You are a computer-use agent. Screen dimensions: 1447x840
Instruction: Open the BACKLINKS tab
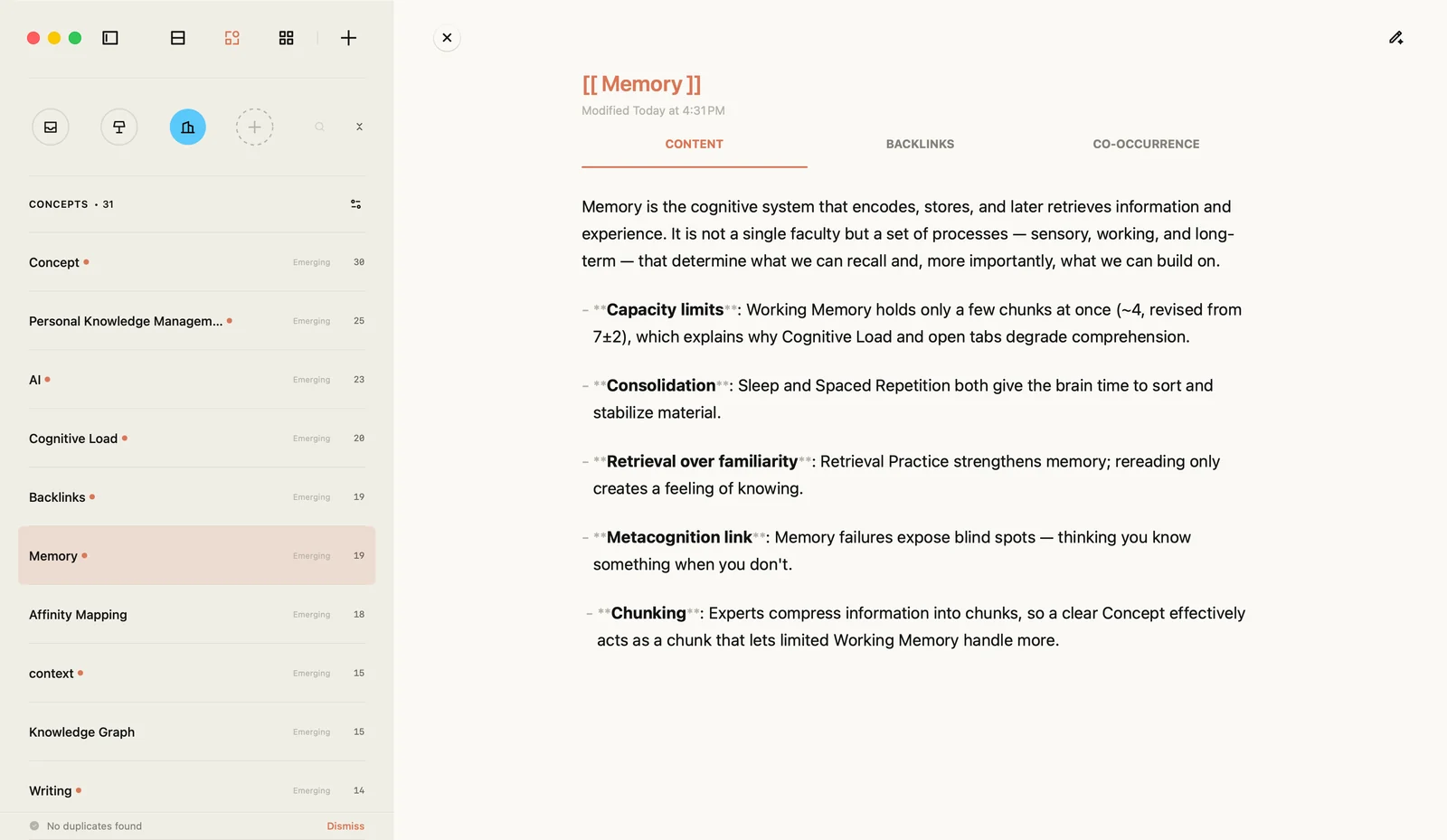(920, 145)
